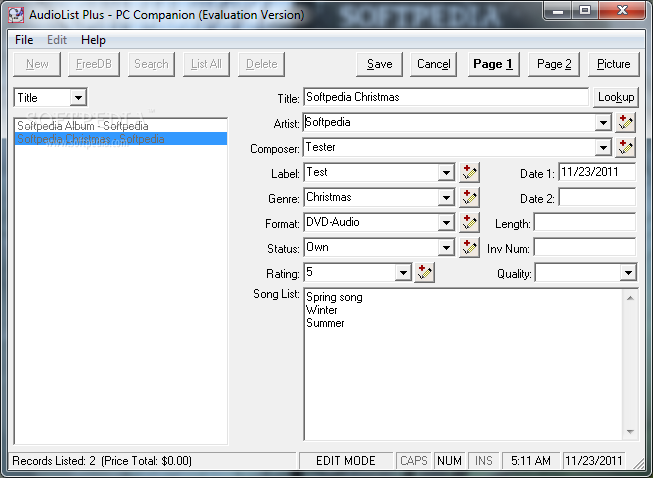The width and height of the screenshot is (653, 478).
Task: Click the 'Records Listed: 2' status text
Action: (54, 461)
